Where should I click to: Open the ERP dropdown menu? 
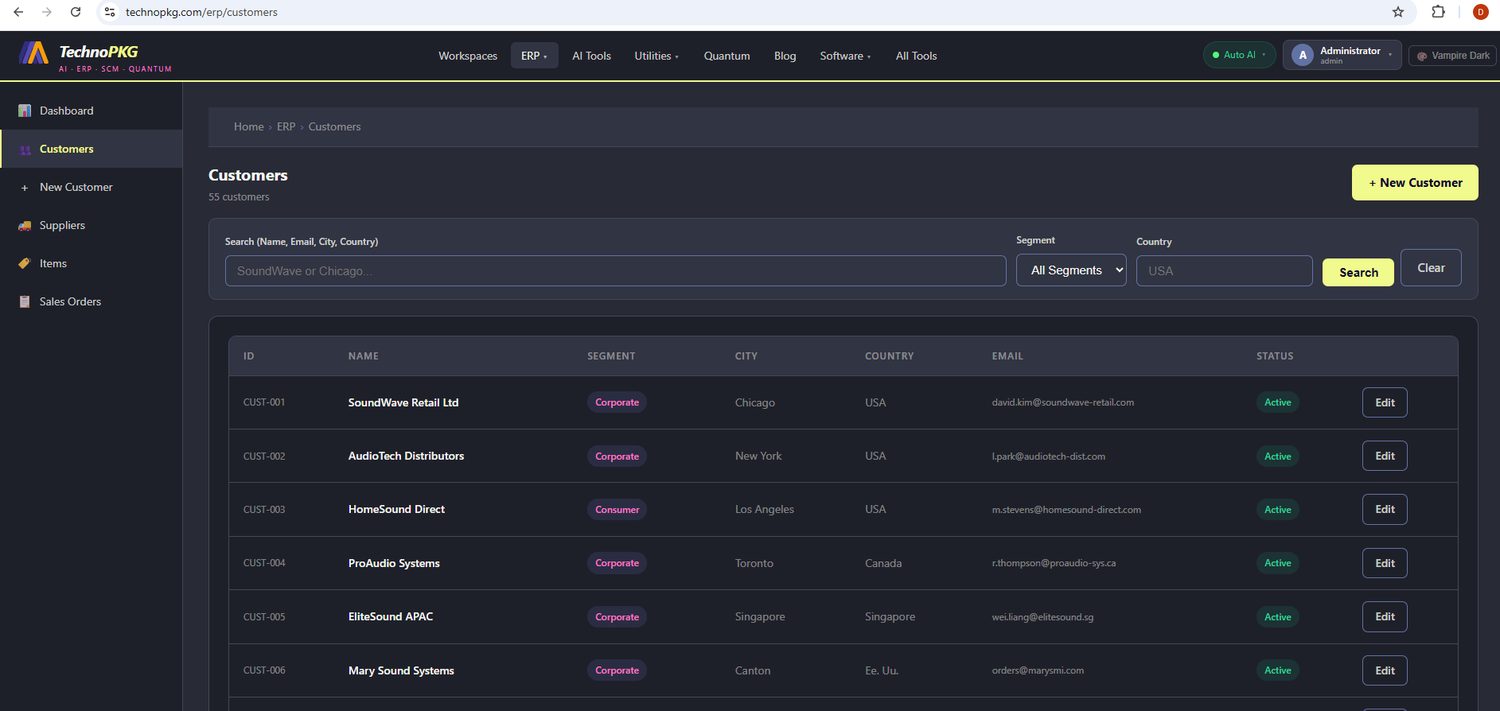coord(535,56)
